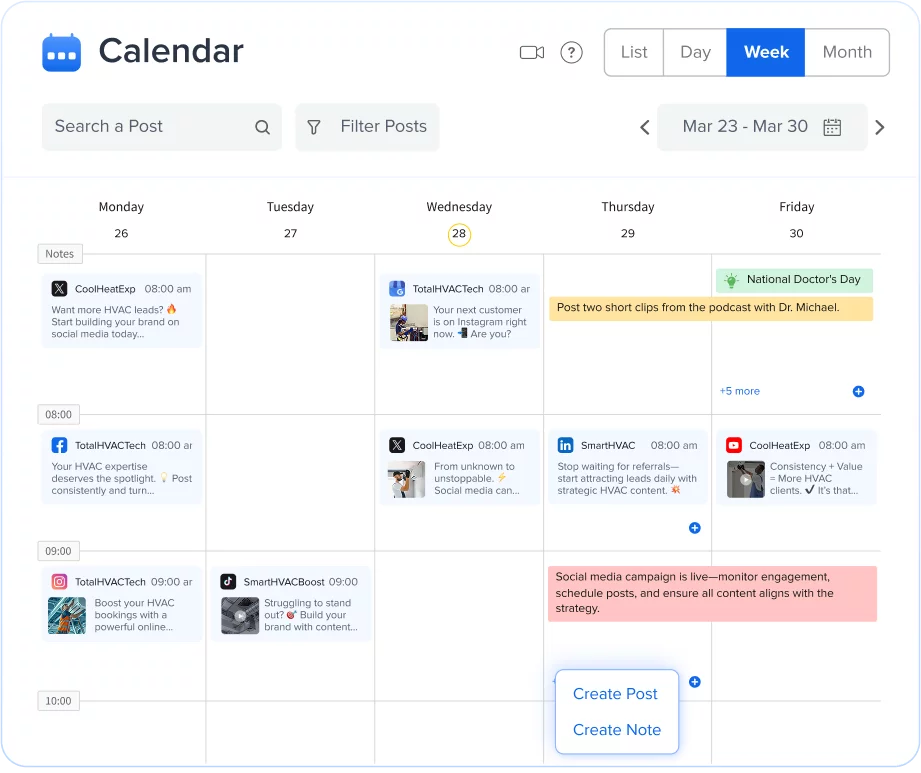Click the LinkedIn icon on SmartHVAC's Thursday post

pyautogui.click(x=568, y=445)
